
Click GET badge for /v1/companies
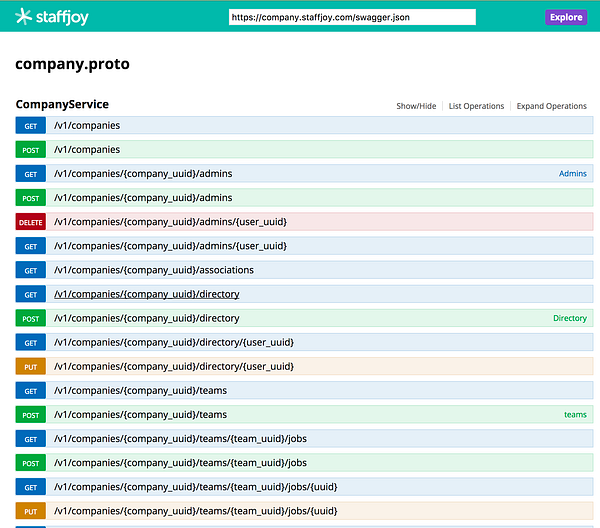point(31,125)
